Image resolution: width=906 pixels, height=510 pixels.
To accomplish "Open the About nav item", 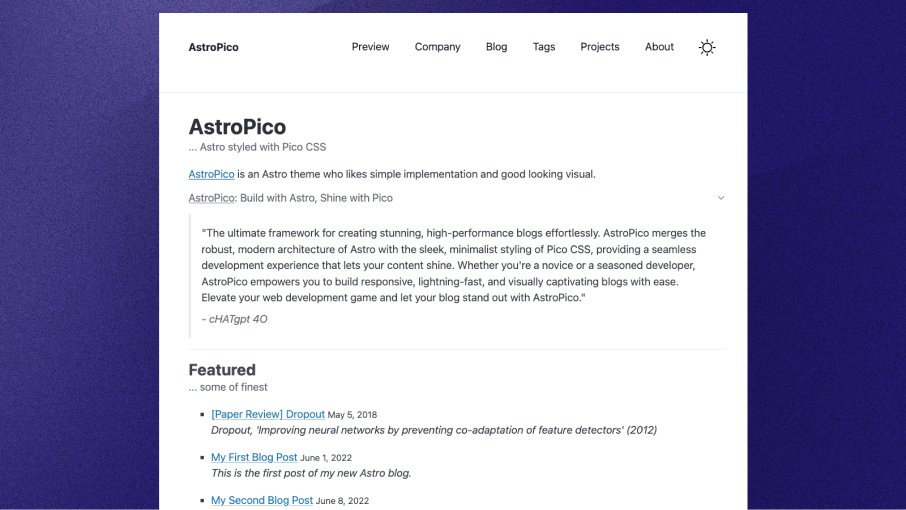I will point(659,47).
